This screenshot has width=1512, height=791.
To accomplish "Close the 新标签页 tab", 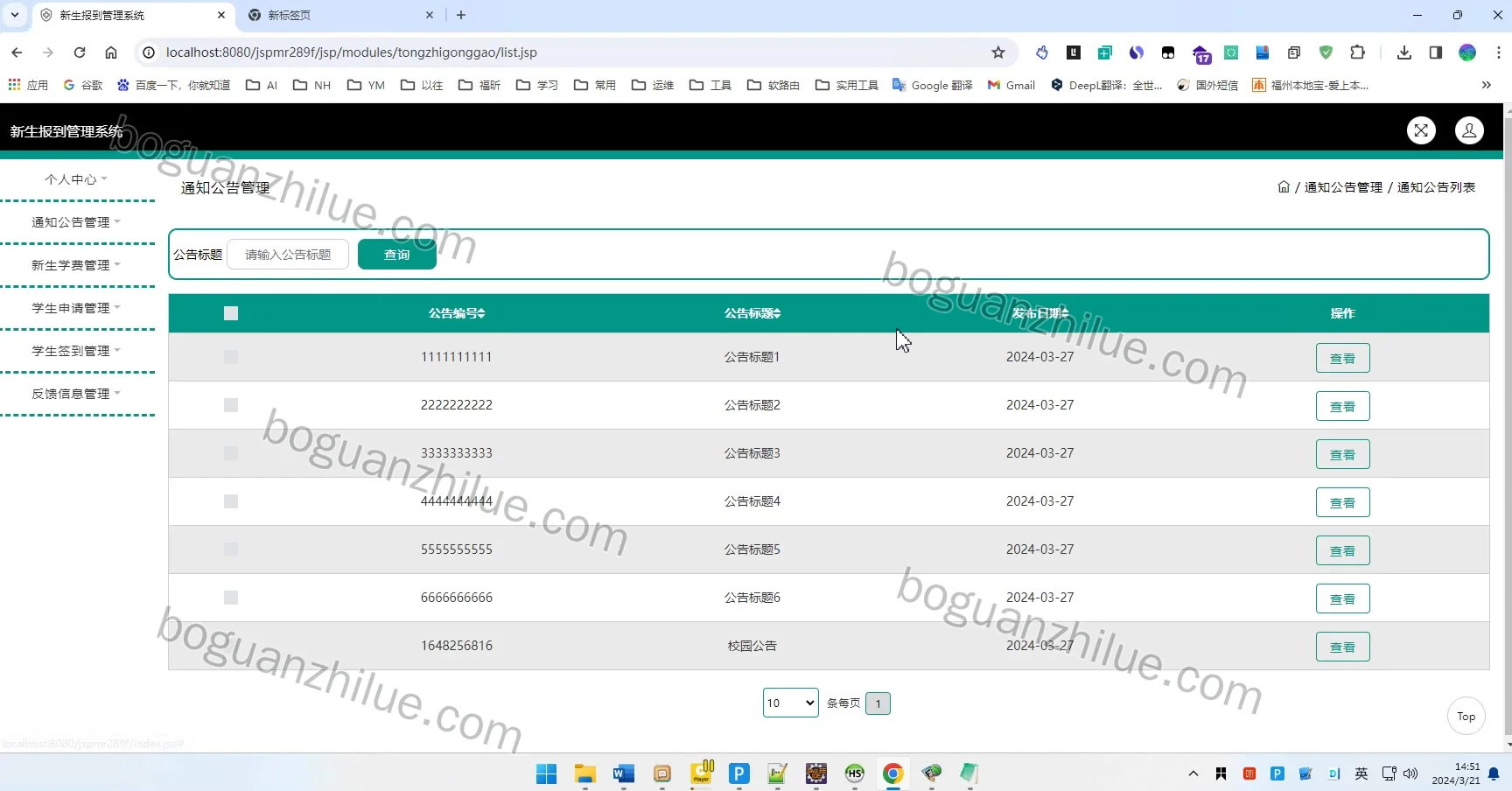I will [430, 15].
